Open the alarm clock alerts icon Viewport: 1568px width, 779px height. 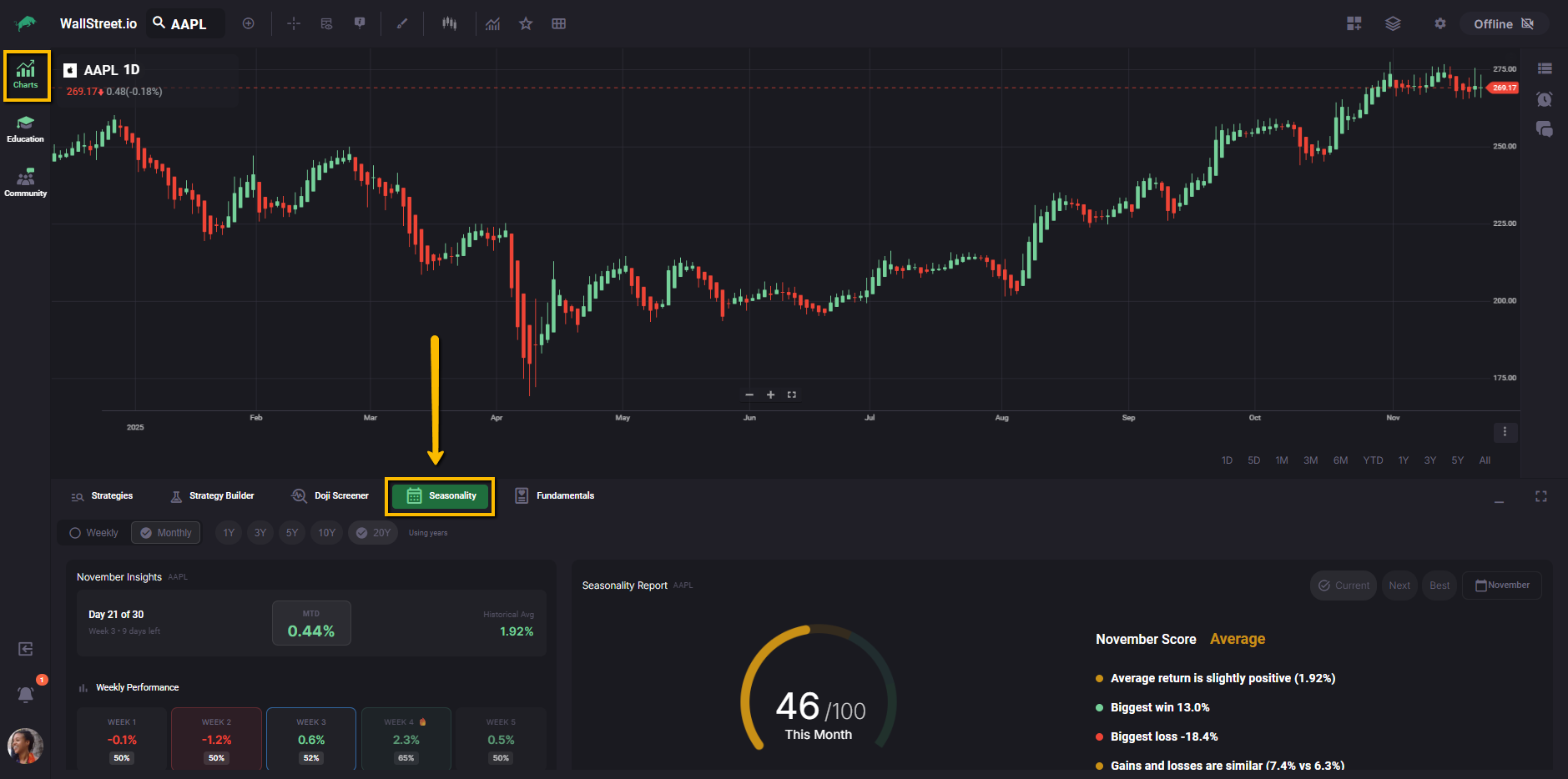pyautogui.click(x=1544, y=99)
